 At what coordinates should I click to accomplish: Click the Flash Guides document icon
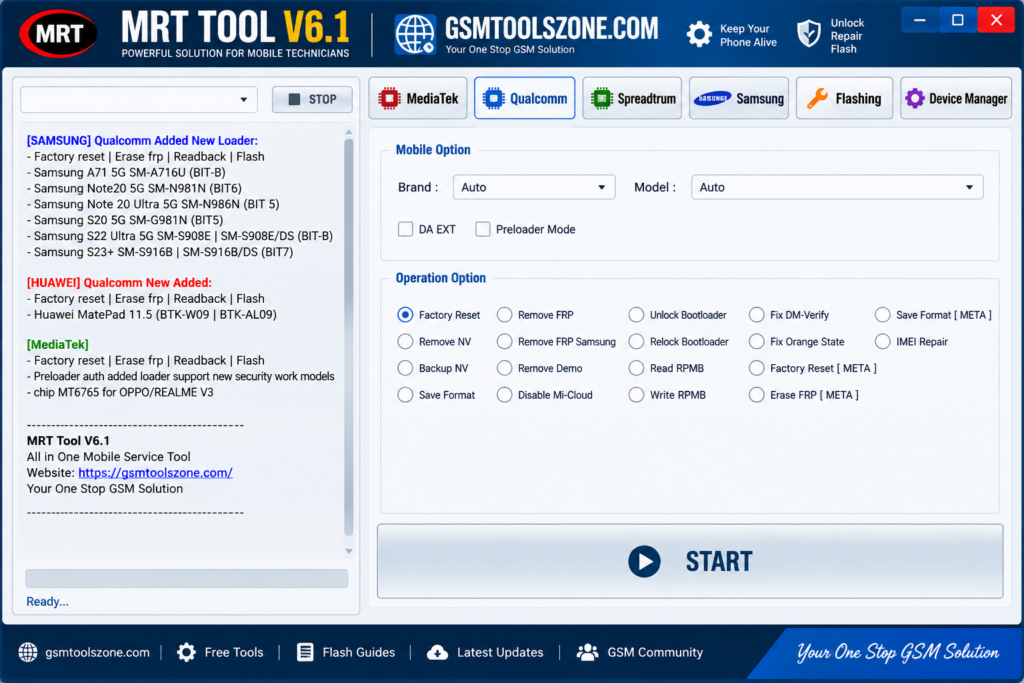[x=305, y=652]
